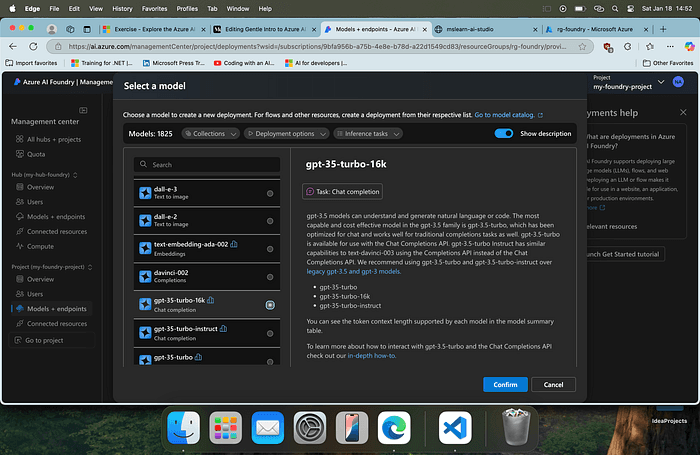Open the Collections filter dropdown
Image resolution: width=700 pixels, height=455 pixels.
click(211, 134)
